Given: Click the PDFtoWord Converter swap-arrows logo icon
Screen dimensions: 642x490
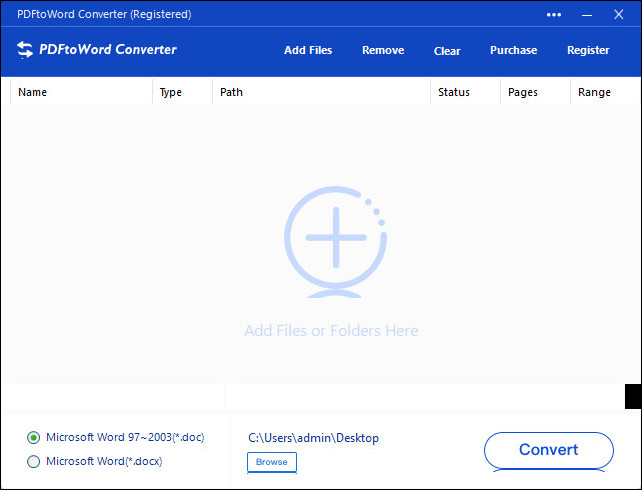Looking at the screenshot, I should point(25,50).
